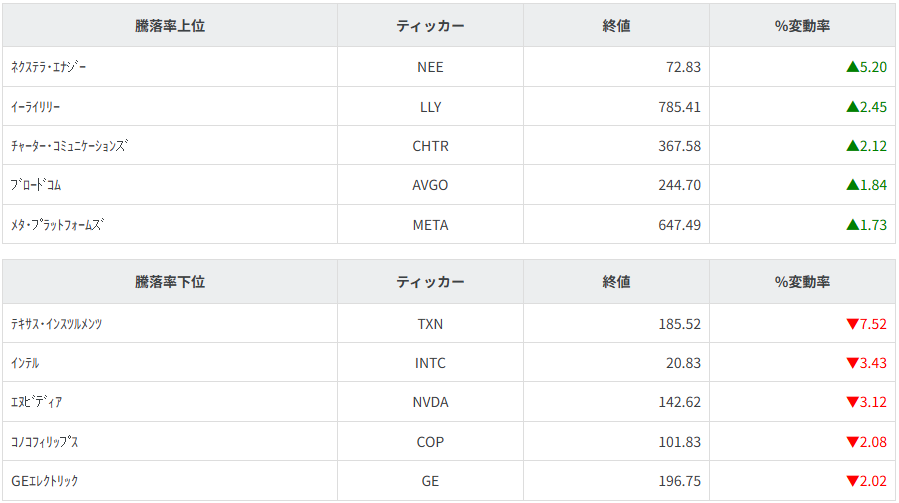Click red down triangle in NVDA row
The image size is (899, 503).
pos(852,403)
